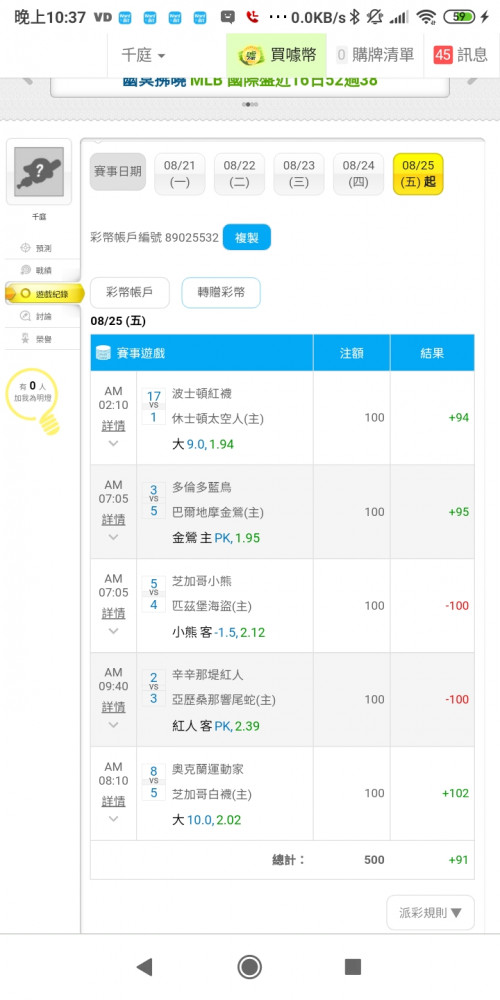Click the 結果 column header

click(432, 353)
